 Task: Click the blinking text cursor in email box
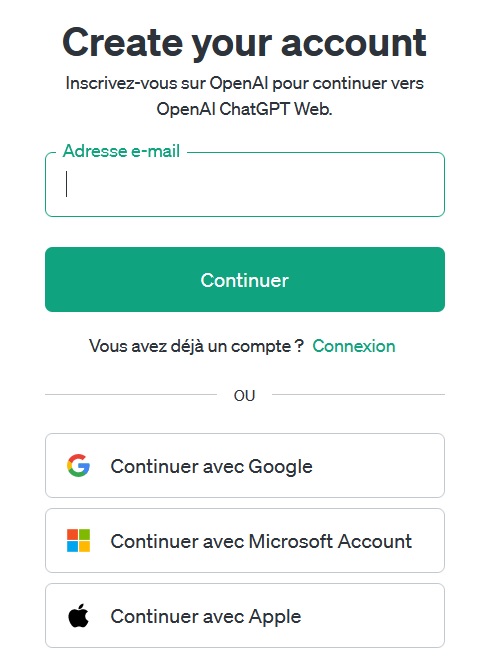[x=66, y=184]
